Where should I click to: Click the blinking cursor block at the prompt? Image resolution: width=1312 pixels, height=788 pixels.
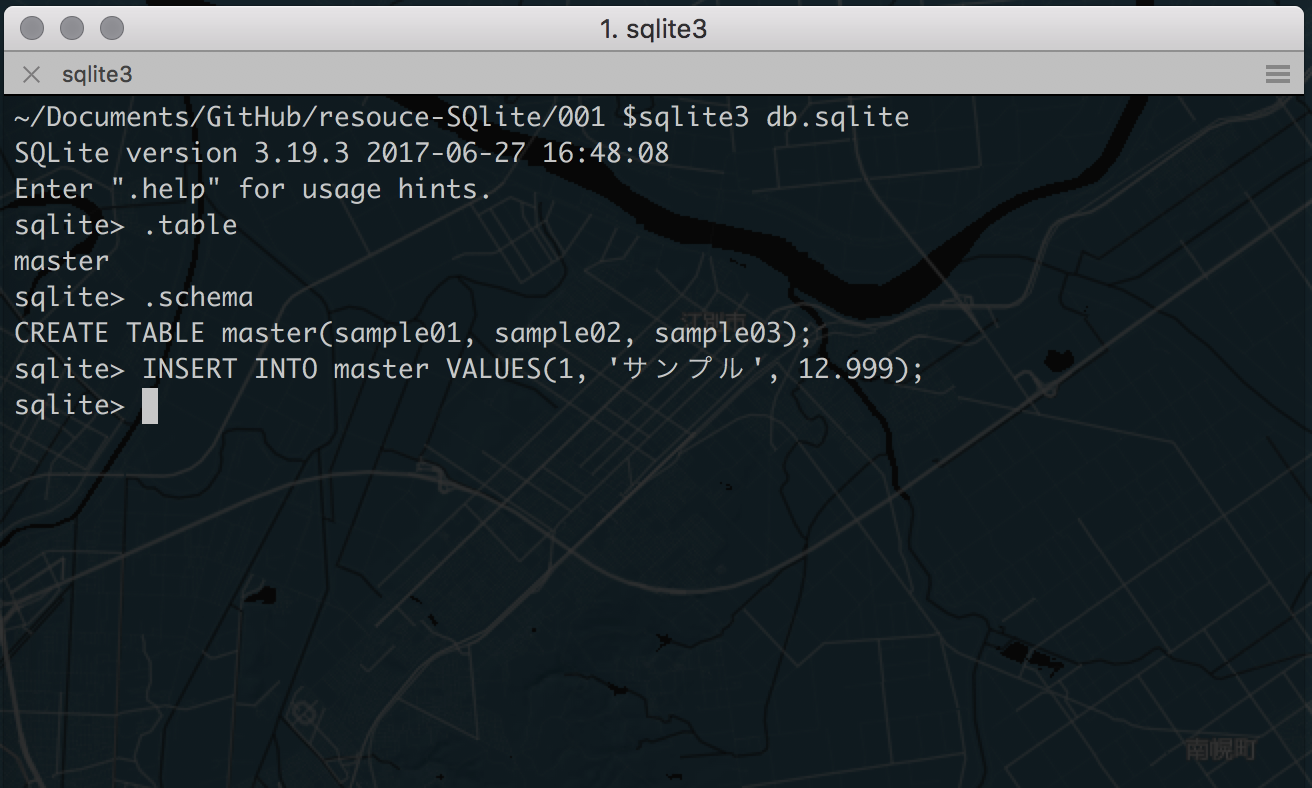point(150,406)
